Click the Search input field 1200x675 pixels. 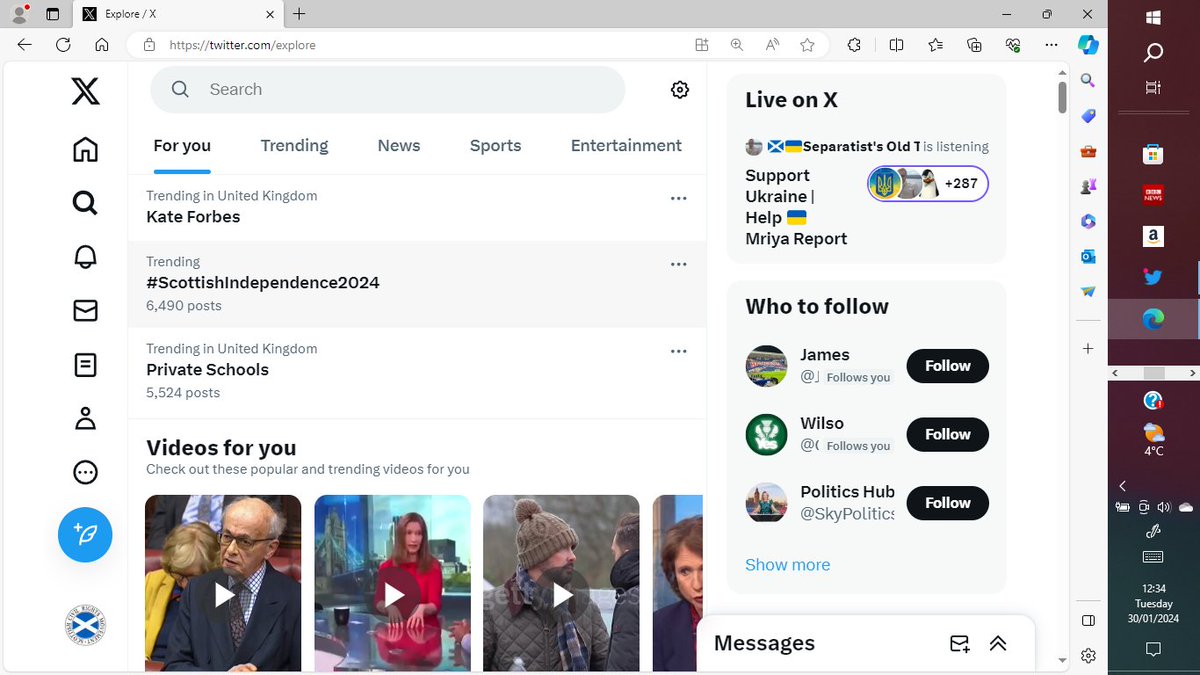click(388, 89)
